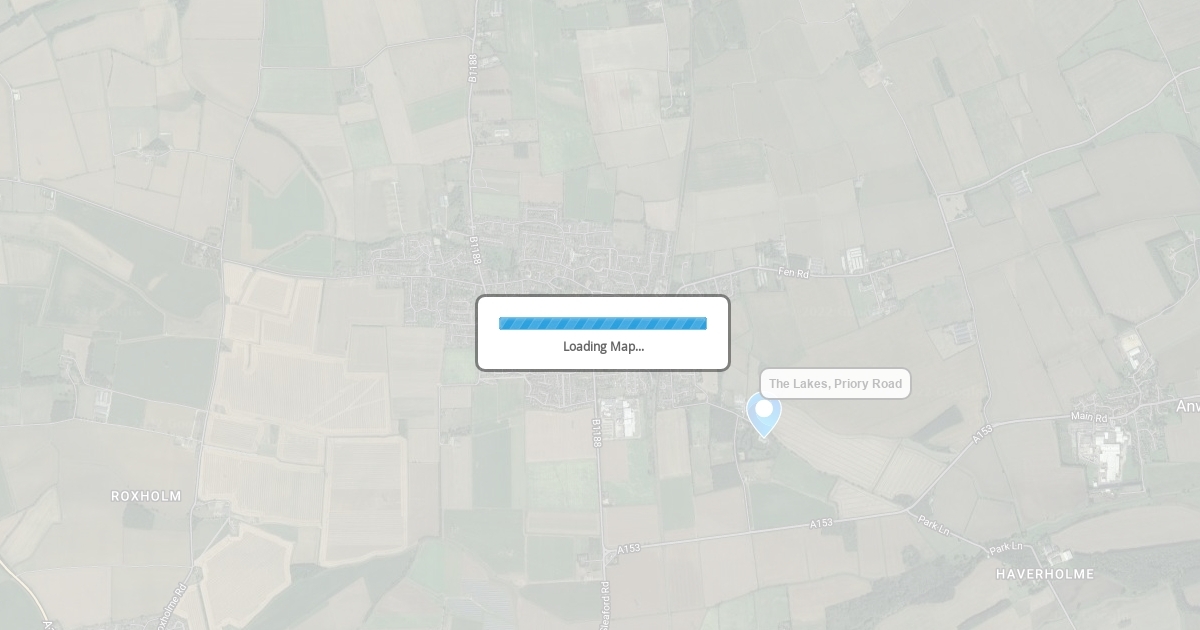
Task: Click the blue striped loading progress bar
Action: (x=603, y=323)
